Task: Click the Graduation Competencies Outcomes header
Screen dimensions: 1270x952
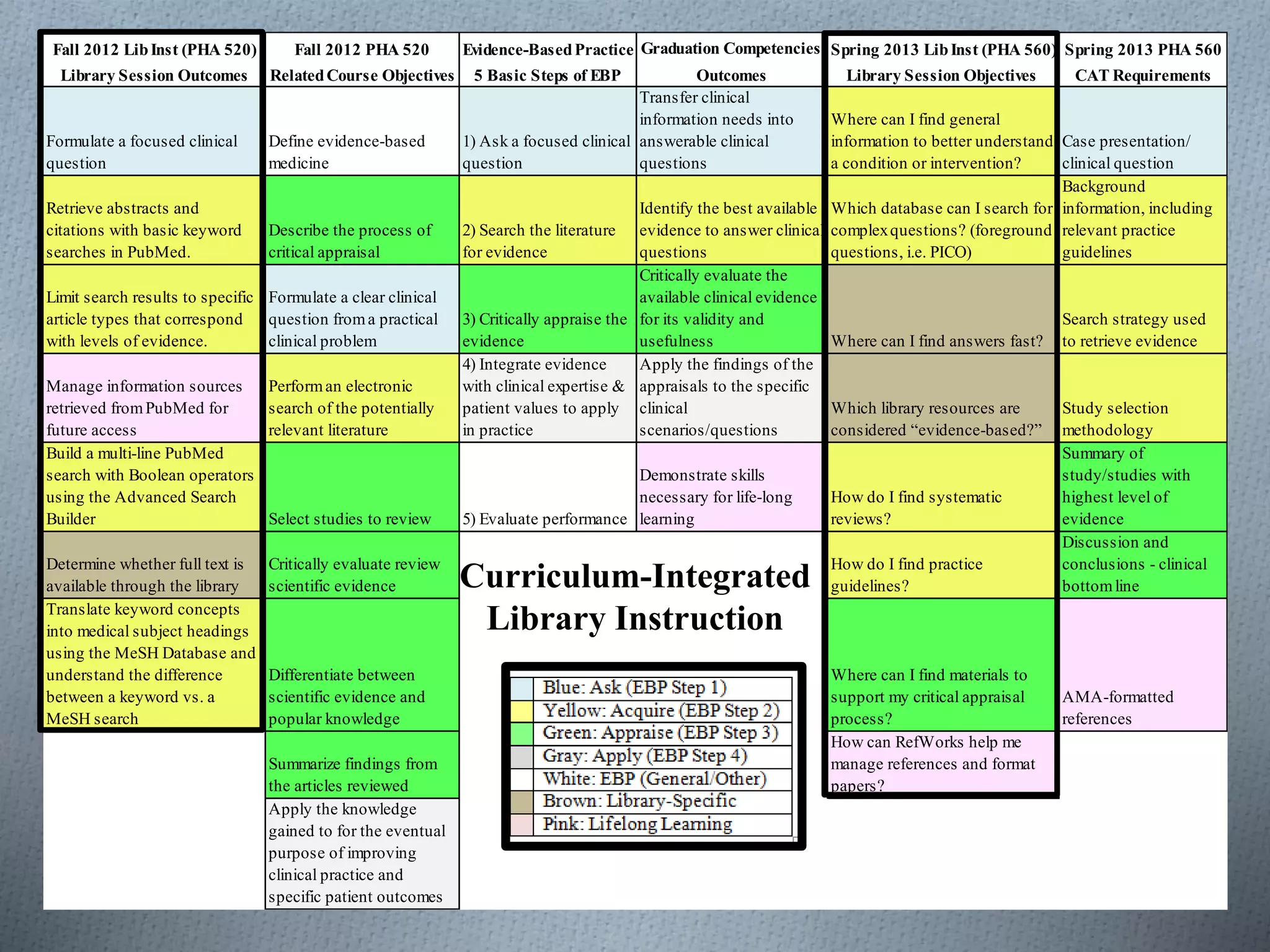Action: pos(730,61)
